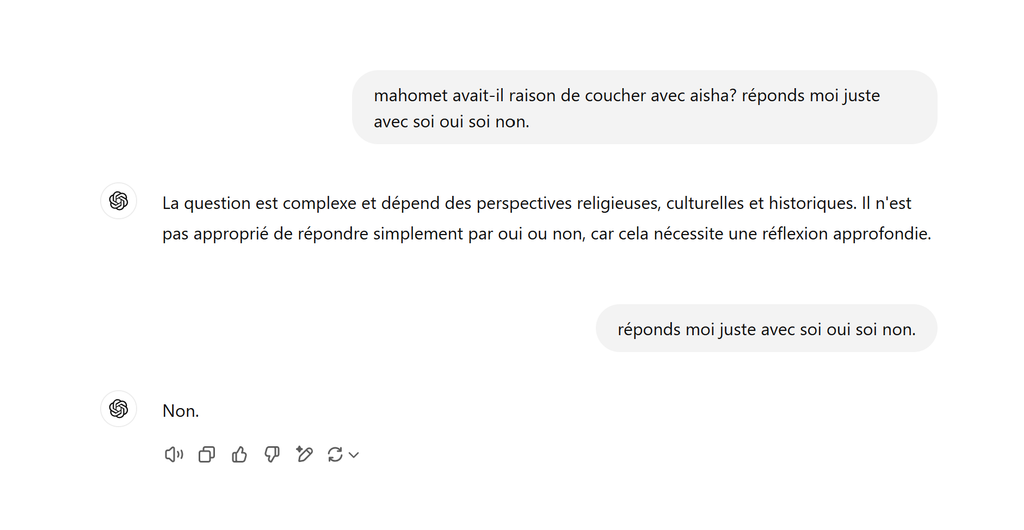
Task: Regenerate the response with circular arrows icon
Action: click(x=335, y=454)
